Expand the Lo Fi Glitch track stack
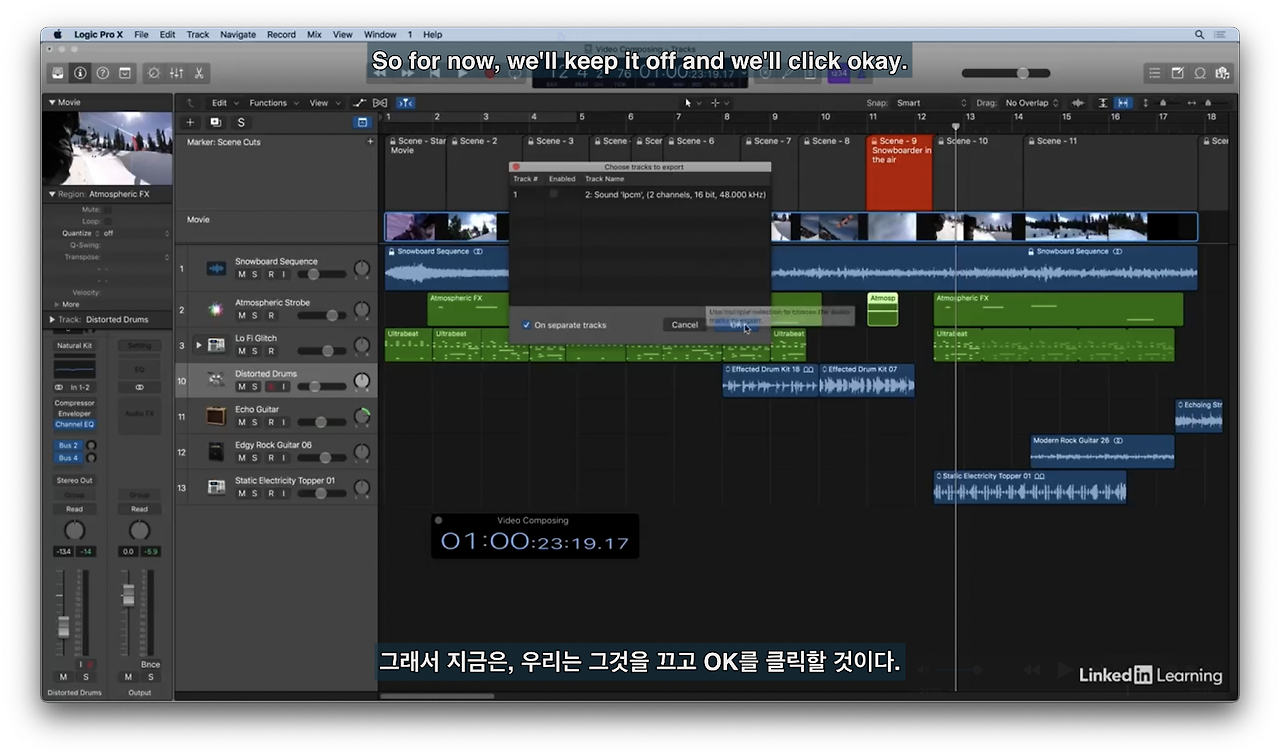Screen dimensions: 1280x756 point(198,345)
